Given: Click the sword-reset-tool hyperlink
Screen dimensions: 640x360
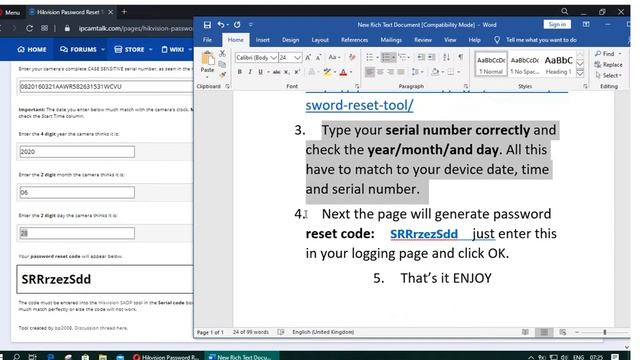Looking at the screenshot, I should [x=360, y=105].
